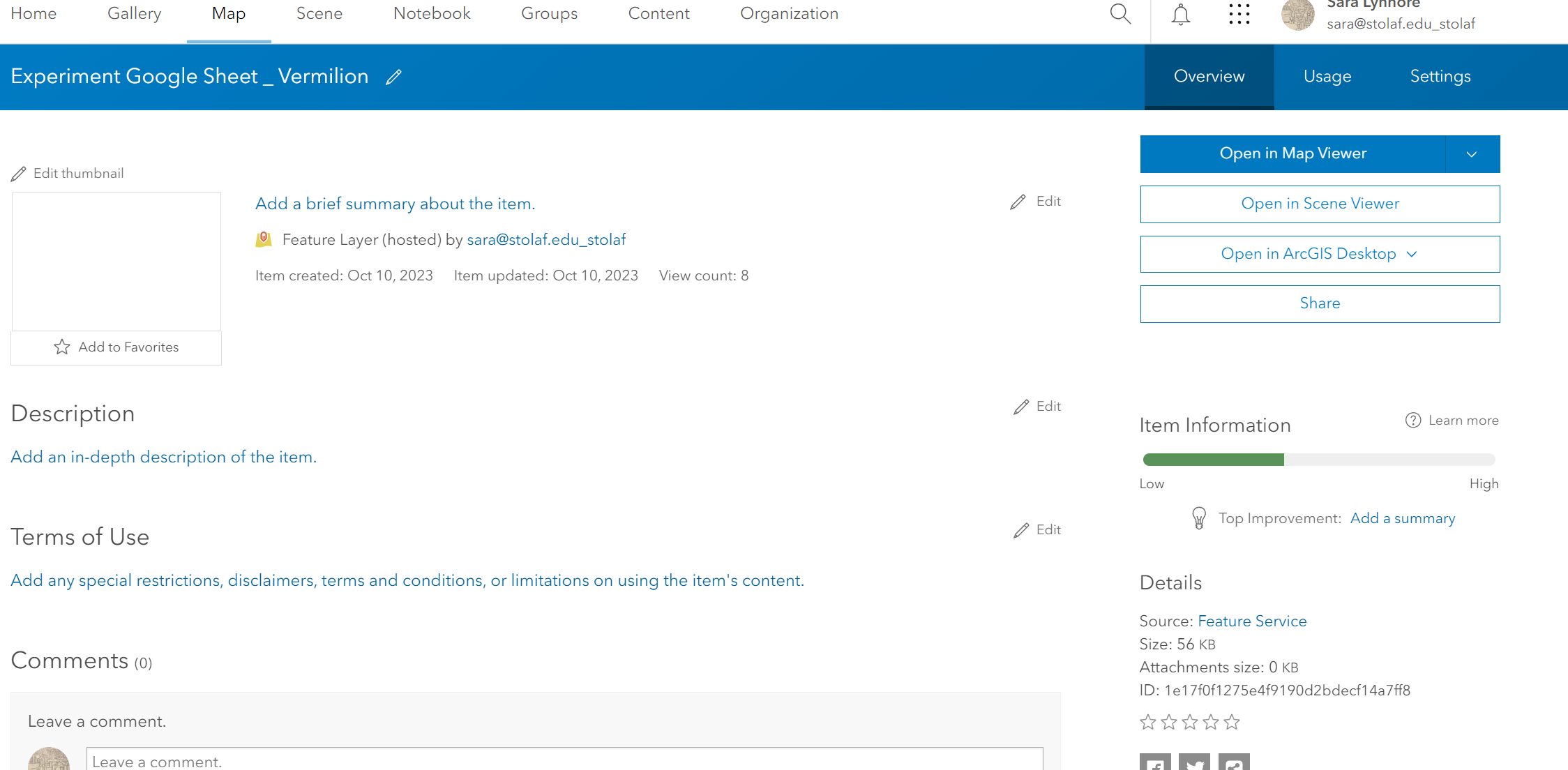Open the Content menu item
The image size is (1568, 770).
tap(658, 14)
